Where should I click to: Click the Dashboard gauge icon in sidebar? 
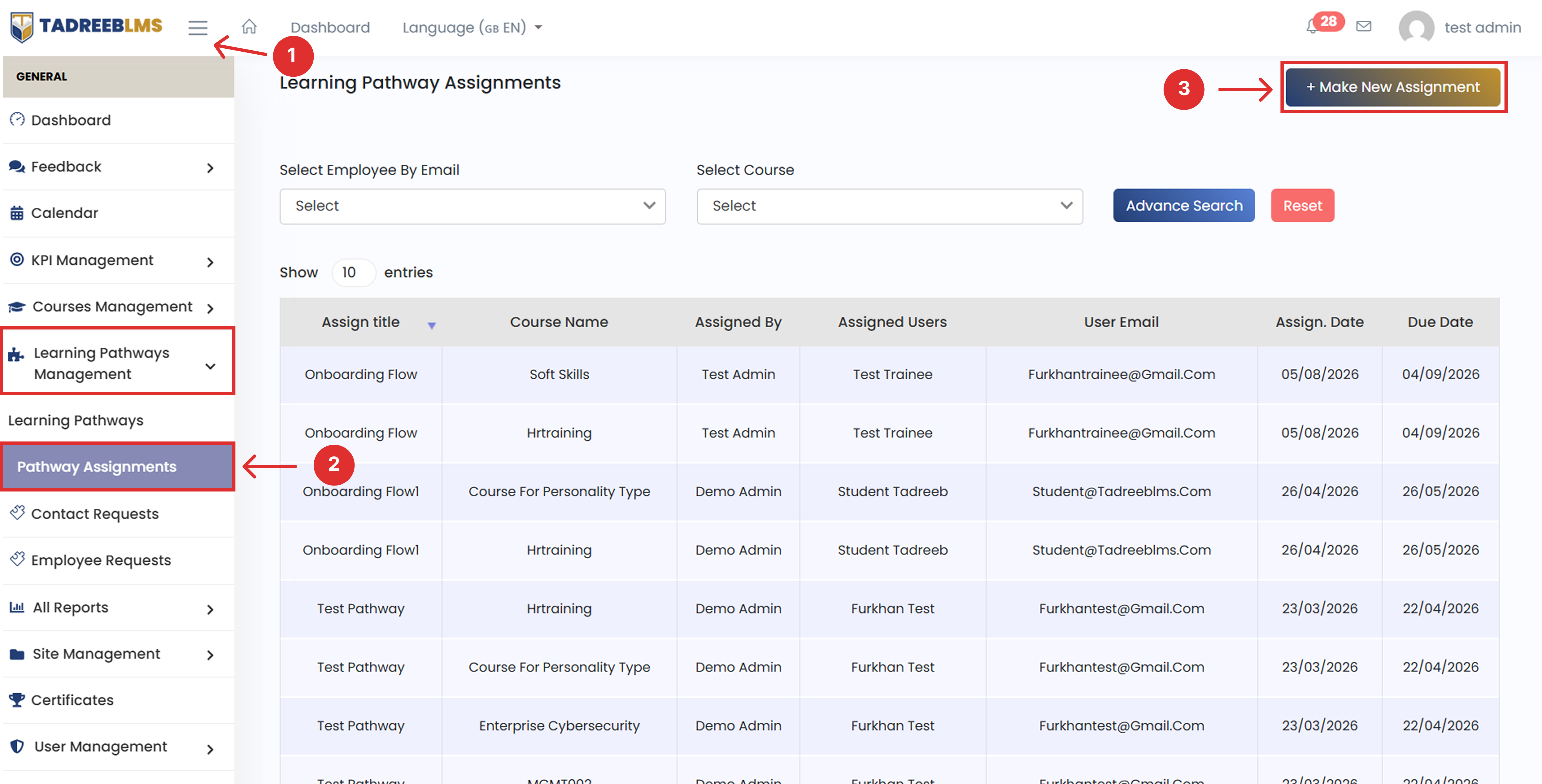pos(17,120)
